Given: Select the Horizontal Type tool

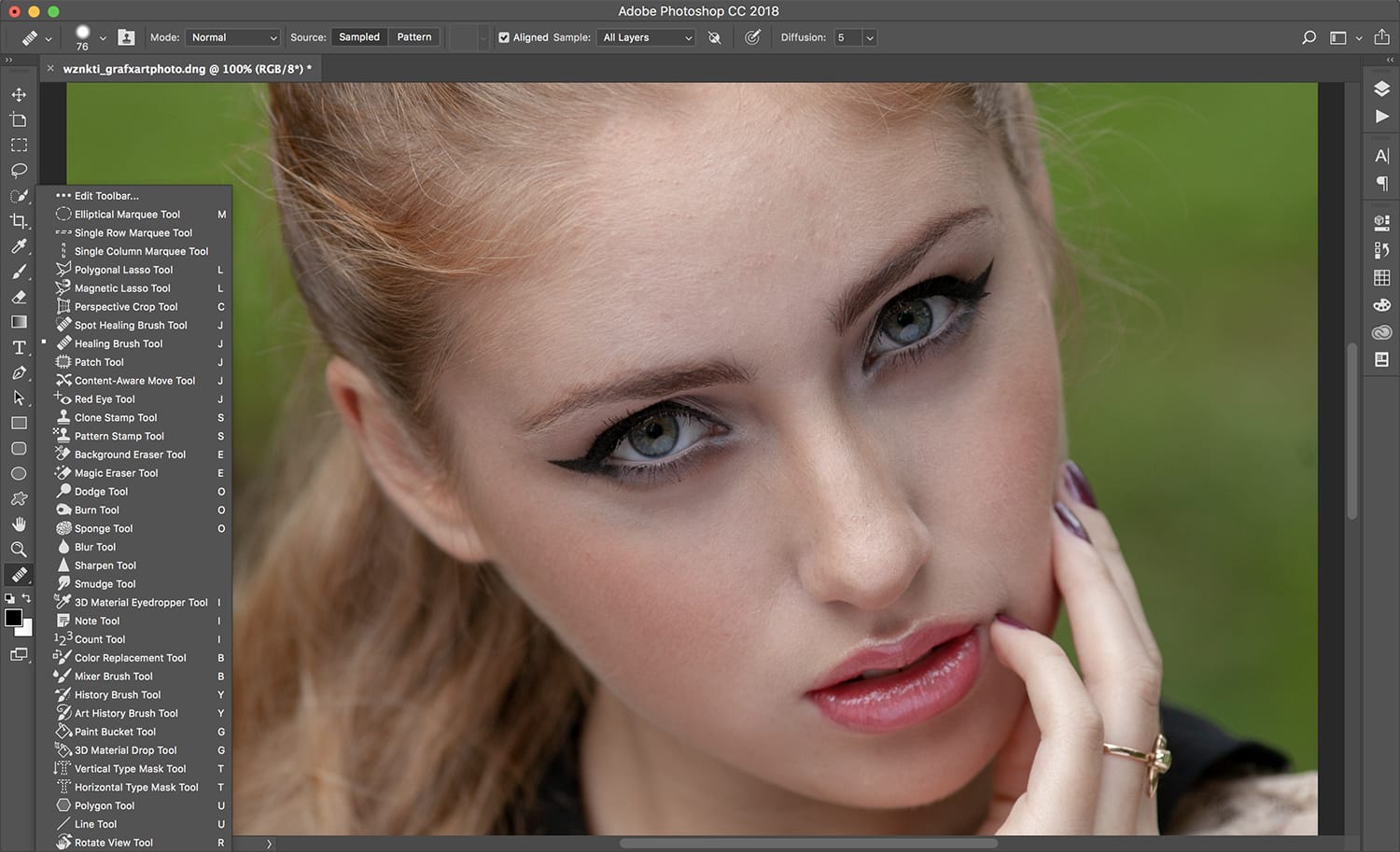Looking at the screenshot, I should [19, 347].
